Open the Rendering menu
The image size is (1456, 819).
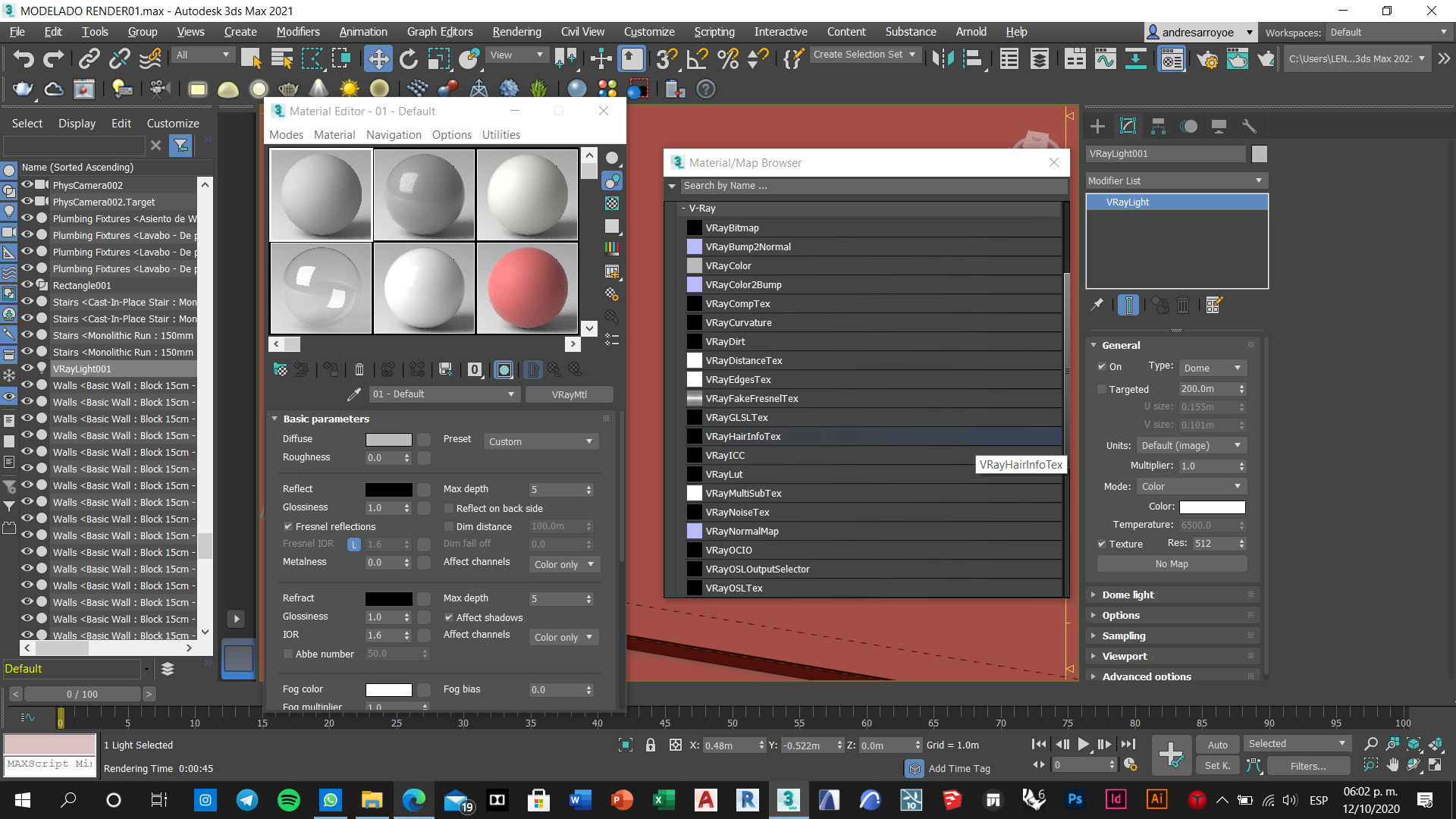516,32
